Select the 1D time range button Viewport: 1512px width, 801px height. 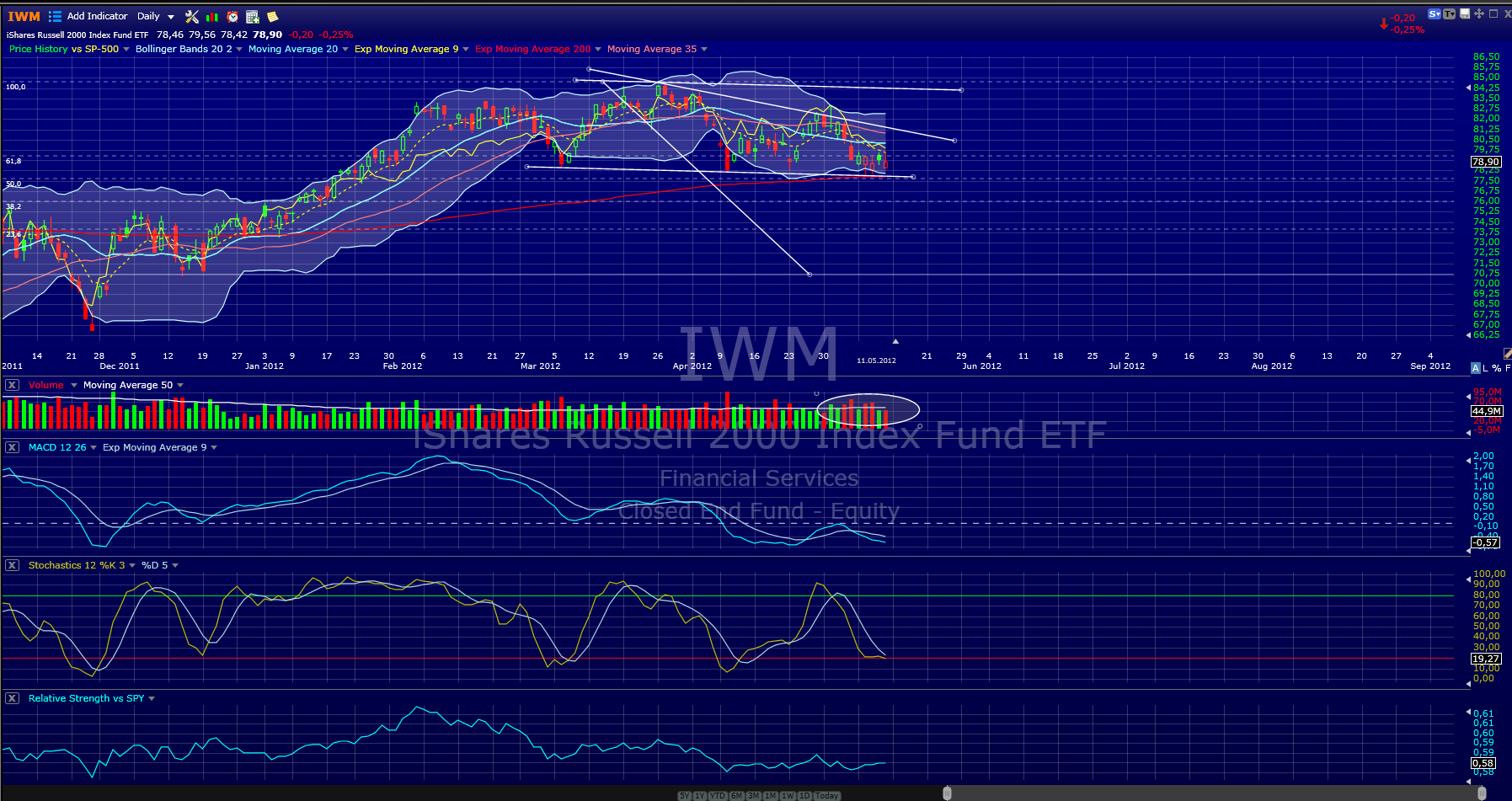click(x=804, y=796)
